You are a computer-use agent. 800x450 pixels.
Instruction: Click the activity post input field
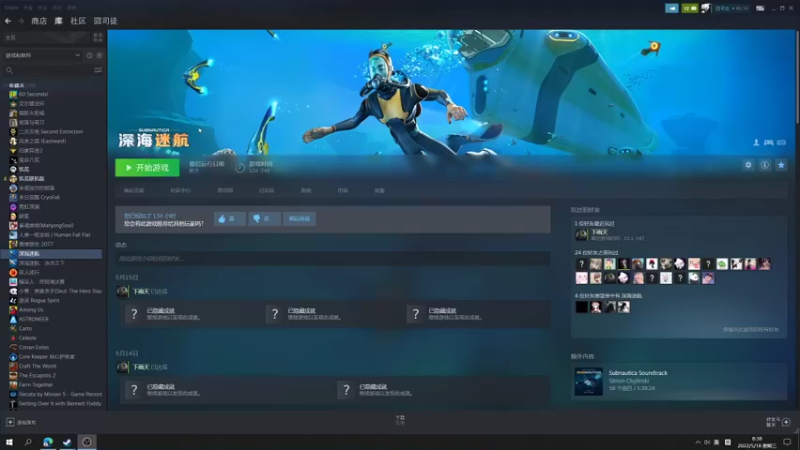click(x=333, y=258)
